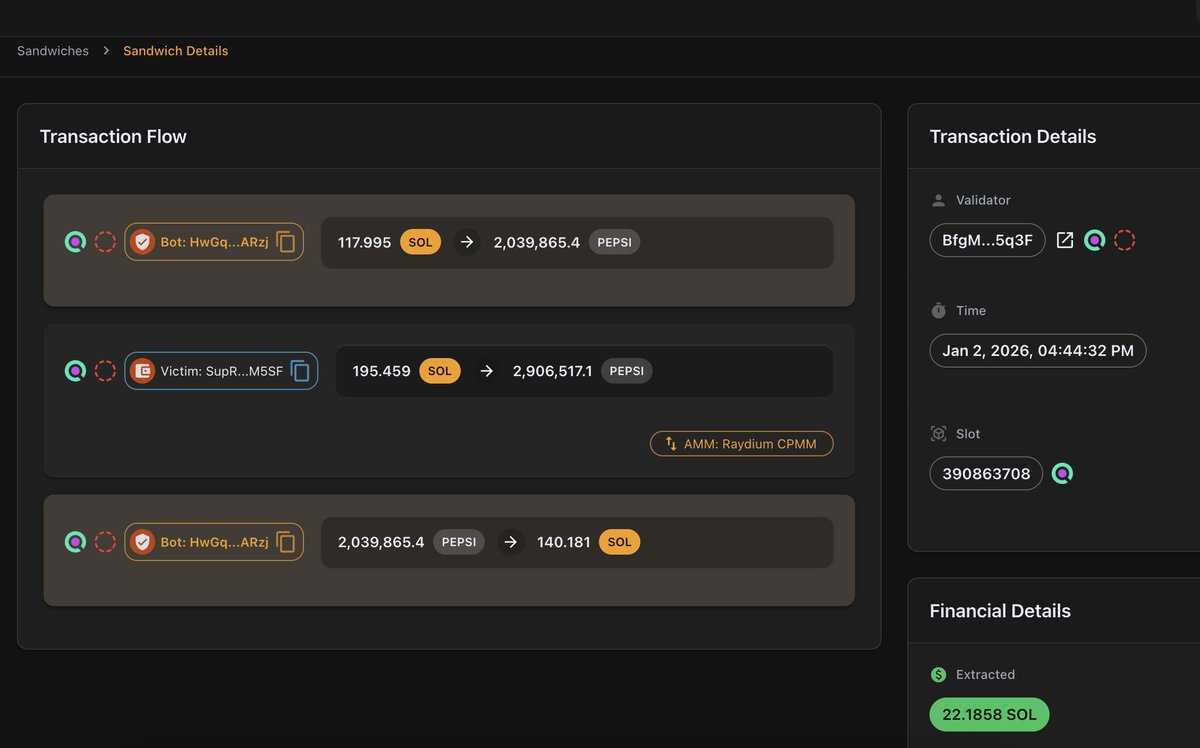Click the Transaction Flow heading
1200x748 pixels.
(x=113, y=137)
